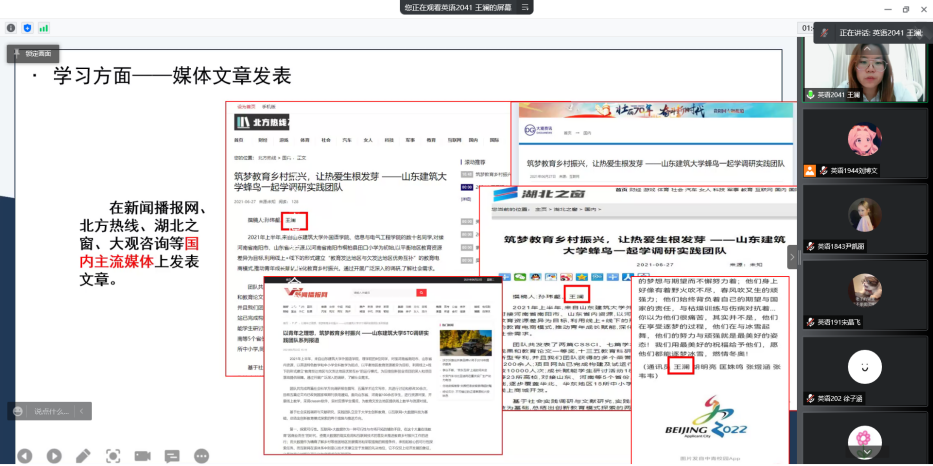This screenshot has width=933, height=466.
Task: Click the meeting timer beginning with 01:
Action: click(807, 27)
